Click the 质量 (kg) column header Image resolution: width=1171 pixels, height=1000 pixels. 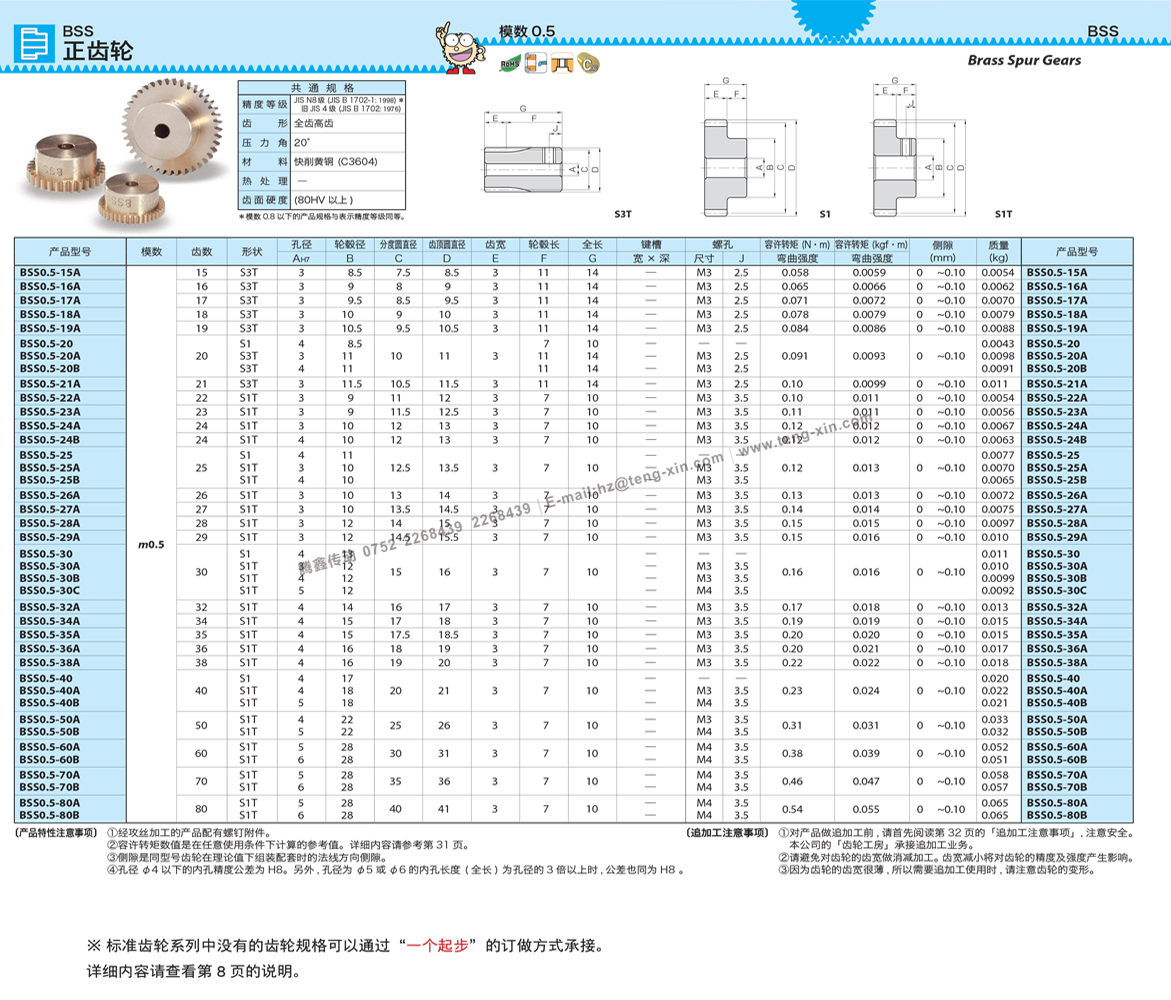coord(998,251)
